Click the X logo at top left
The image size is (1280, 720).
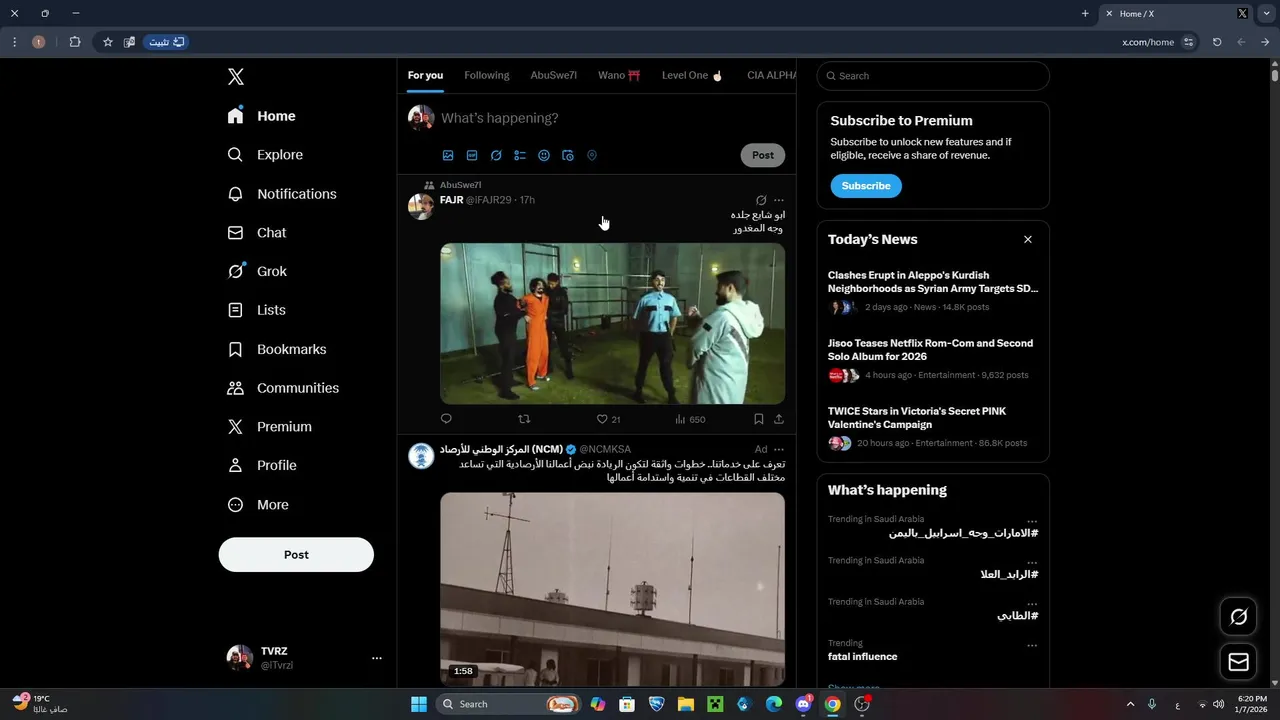coord(235,77)
